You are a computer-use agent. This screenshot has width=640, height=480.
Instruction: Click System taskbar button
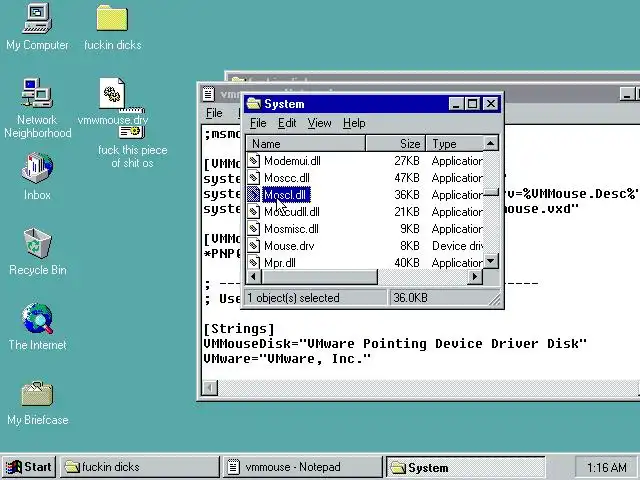pyautogui.click(x=465, y=467)
